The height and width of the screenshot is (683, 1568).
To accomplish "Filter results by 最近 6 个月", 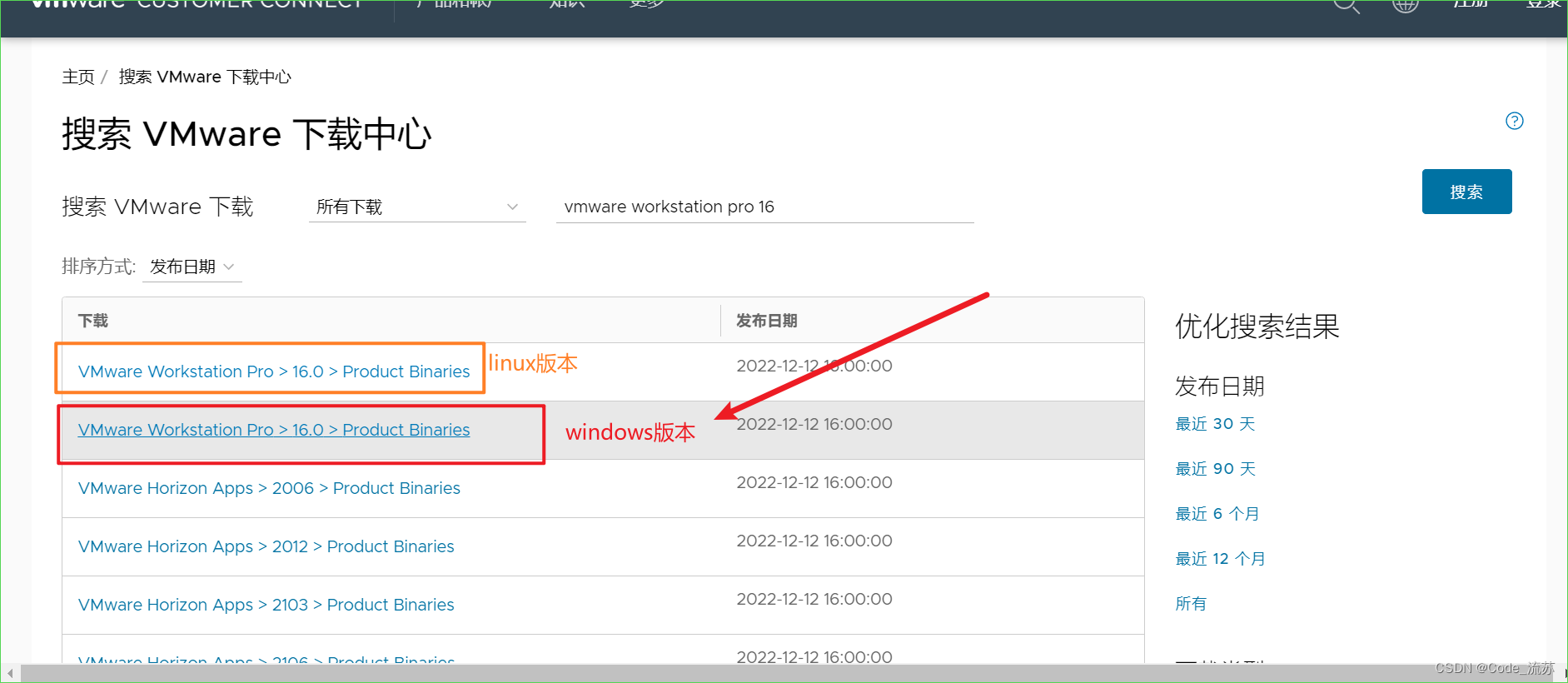I will click(x=1217, y=514).
